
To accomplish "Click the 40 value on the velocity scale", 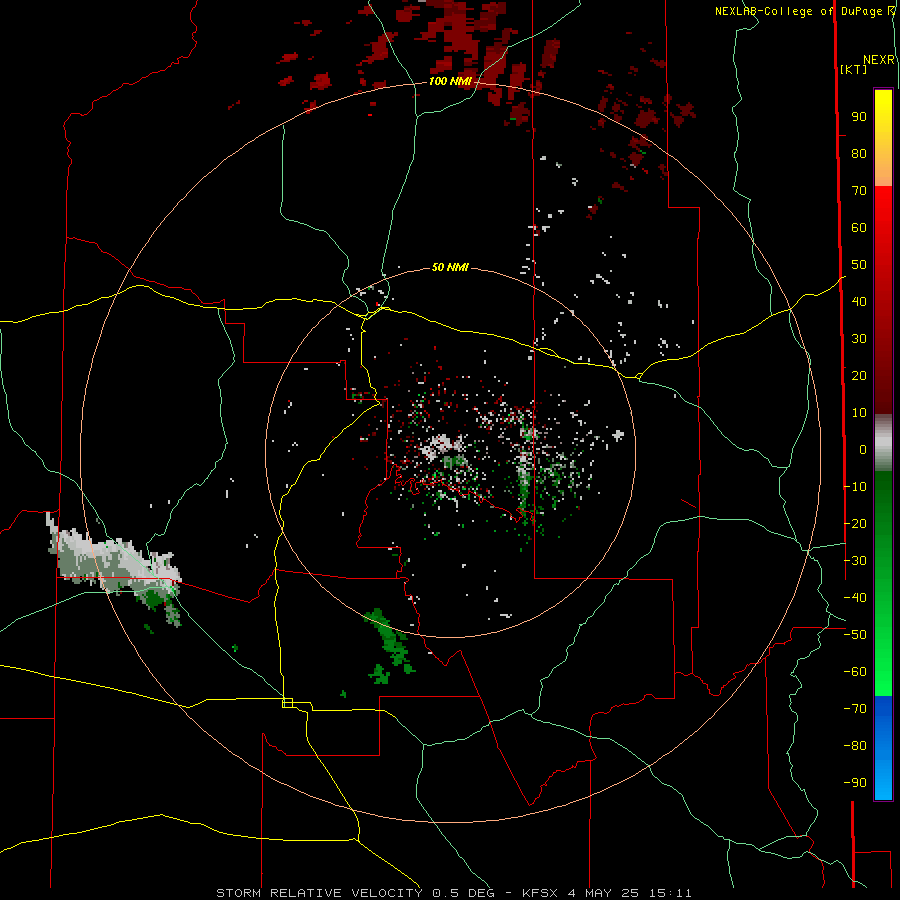I will click(859, 302).
